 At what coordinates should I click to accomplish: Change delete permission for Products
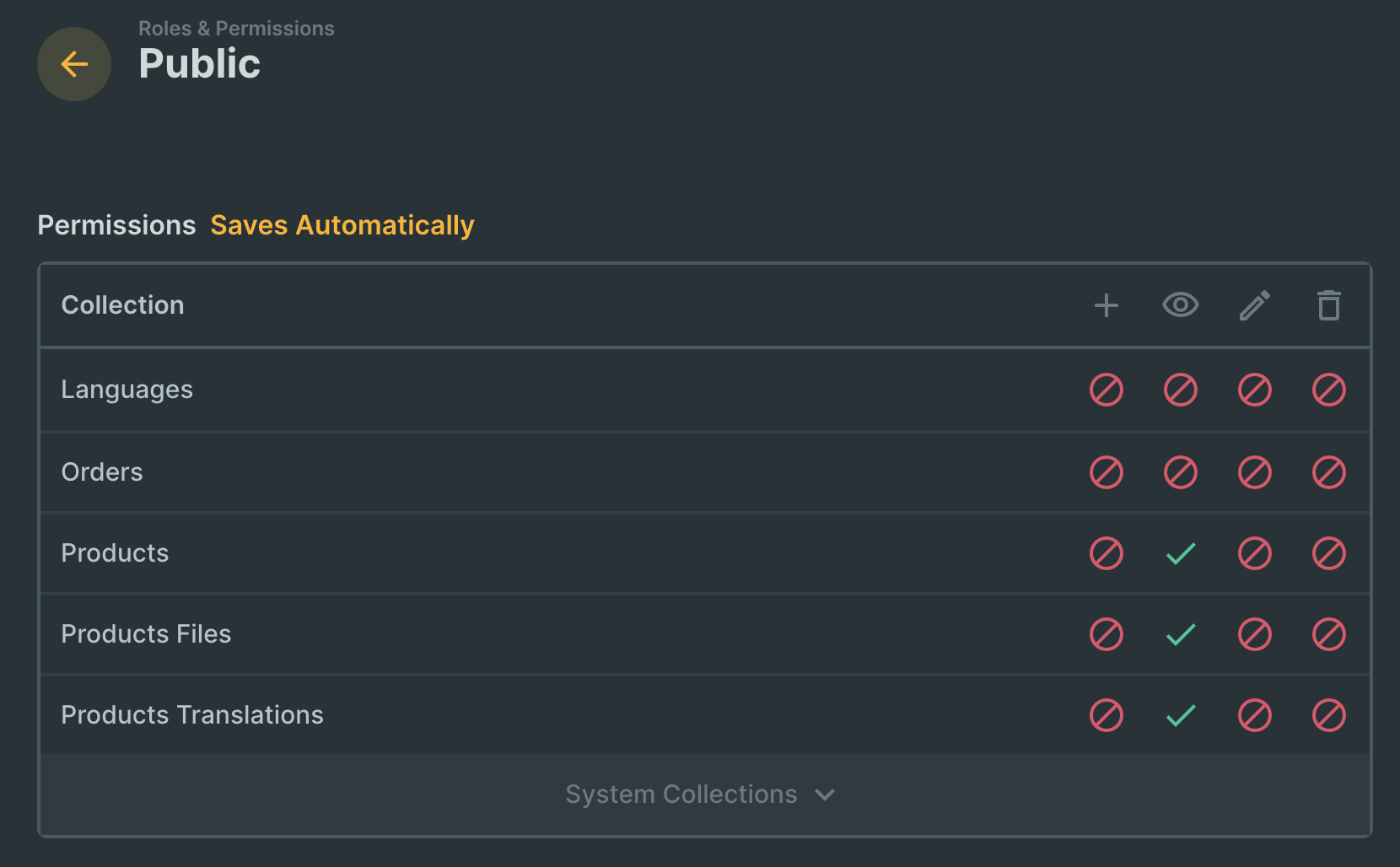pos(1329,553)
